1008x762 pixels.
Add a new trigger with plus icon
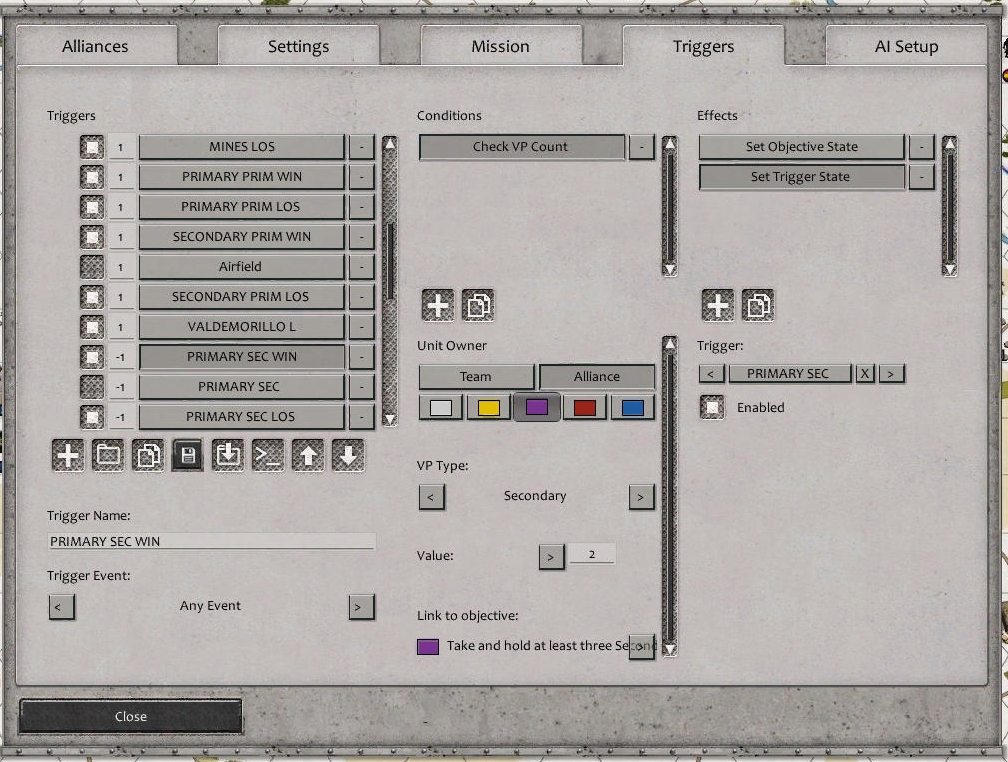[x=68, y=456]
